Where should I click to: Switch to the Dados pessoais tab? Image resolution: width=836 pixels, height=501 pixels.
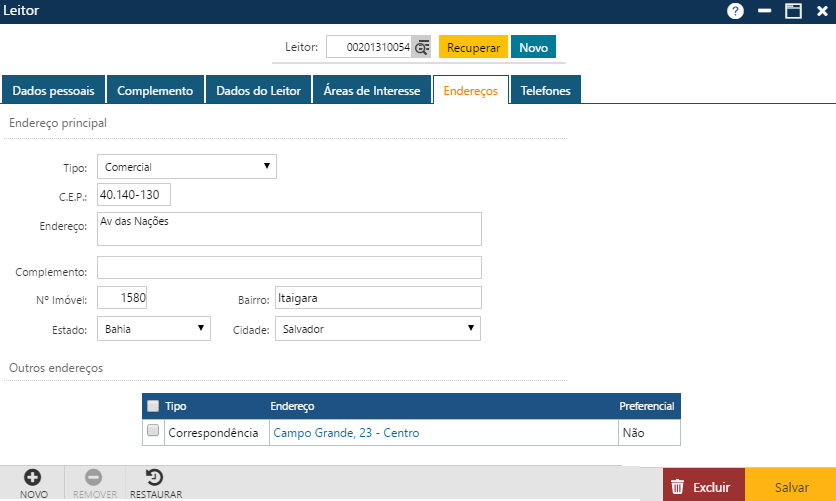point(53,91)
